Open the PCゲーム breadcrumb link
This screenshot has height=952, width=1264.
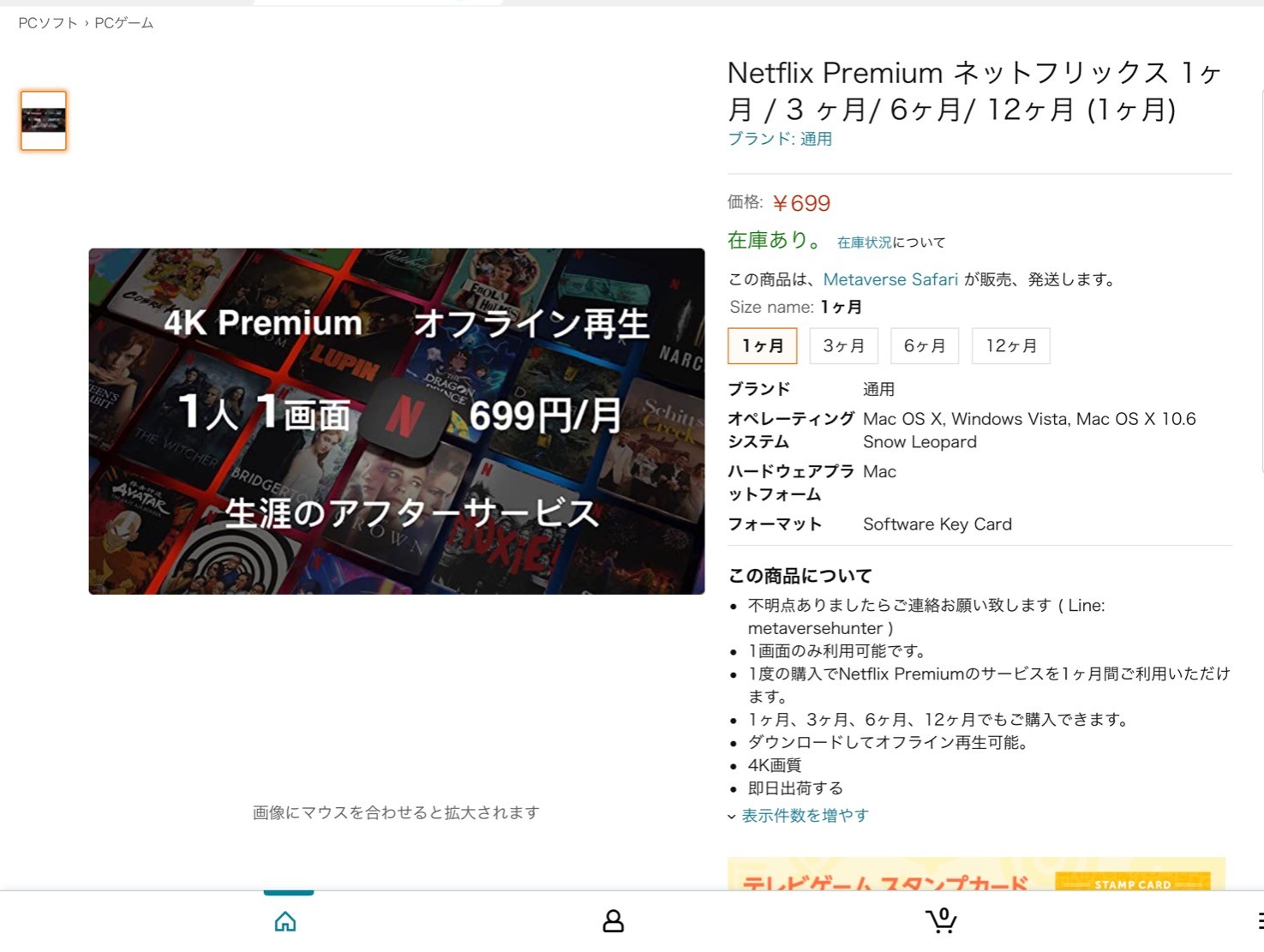click(x=124, y=23)
